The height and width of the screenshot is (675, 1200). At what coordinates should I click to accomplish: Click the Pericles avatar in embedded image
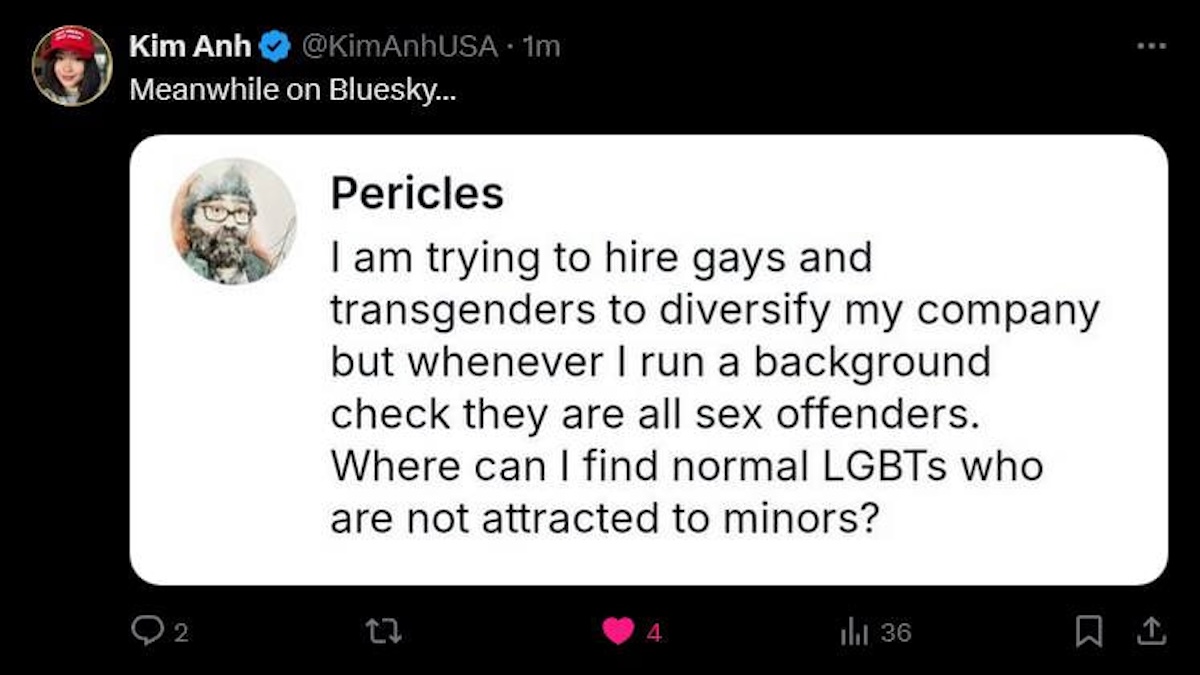pos(233,221)
